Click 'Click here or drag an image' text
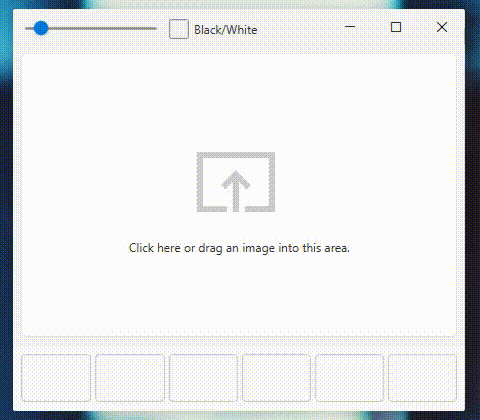The height and width of the screenshot is (420, 480). tap(239, 248)
